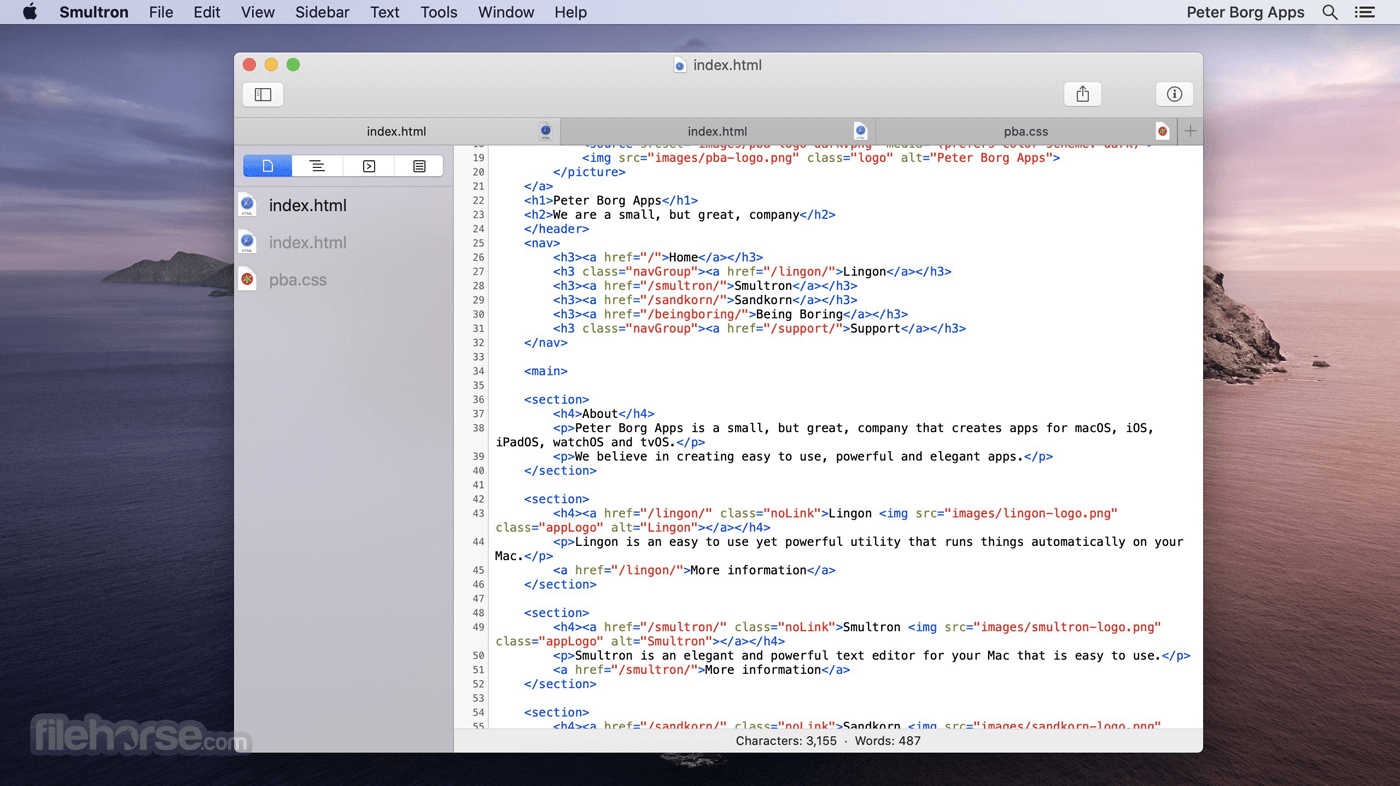1400x786 pixels.
Task: Place cursor on the <main> tag line
Action: click(x=546, y=371)
